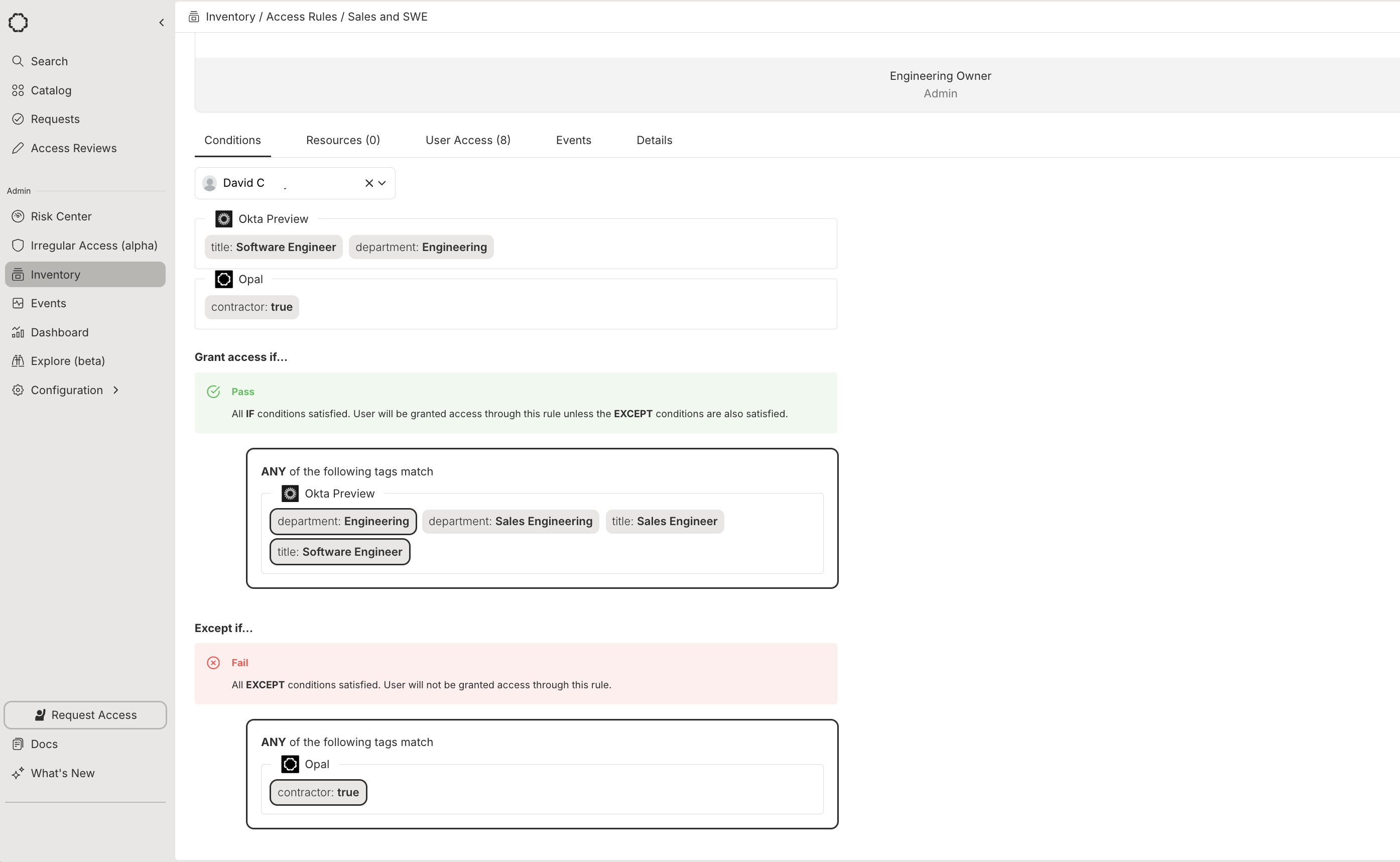Open the Events tab in the rule

(573, 140)
